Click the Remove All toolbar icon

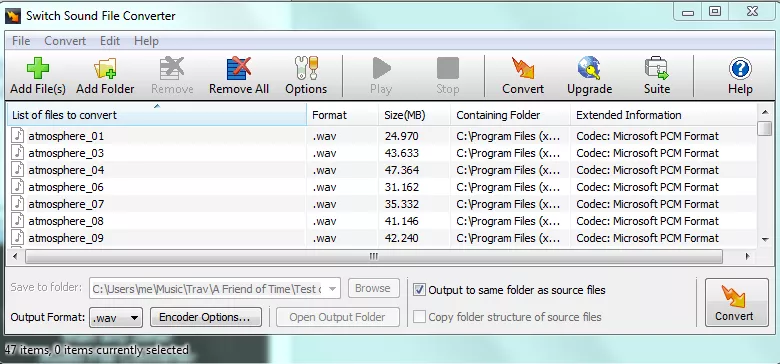(x=239, y=69)
